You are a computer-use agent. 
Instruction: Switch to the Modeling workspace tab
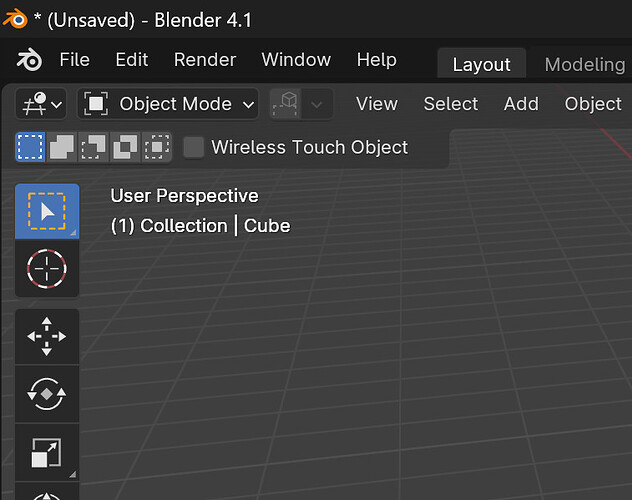584,64
